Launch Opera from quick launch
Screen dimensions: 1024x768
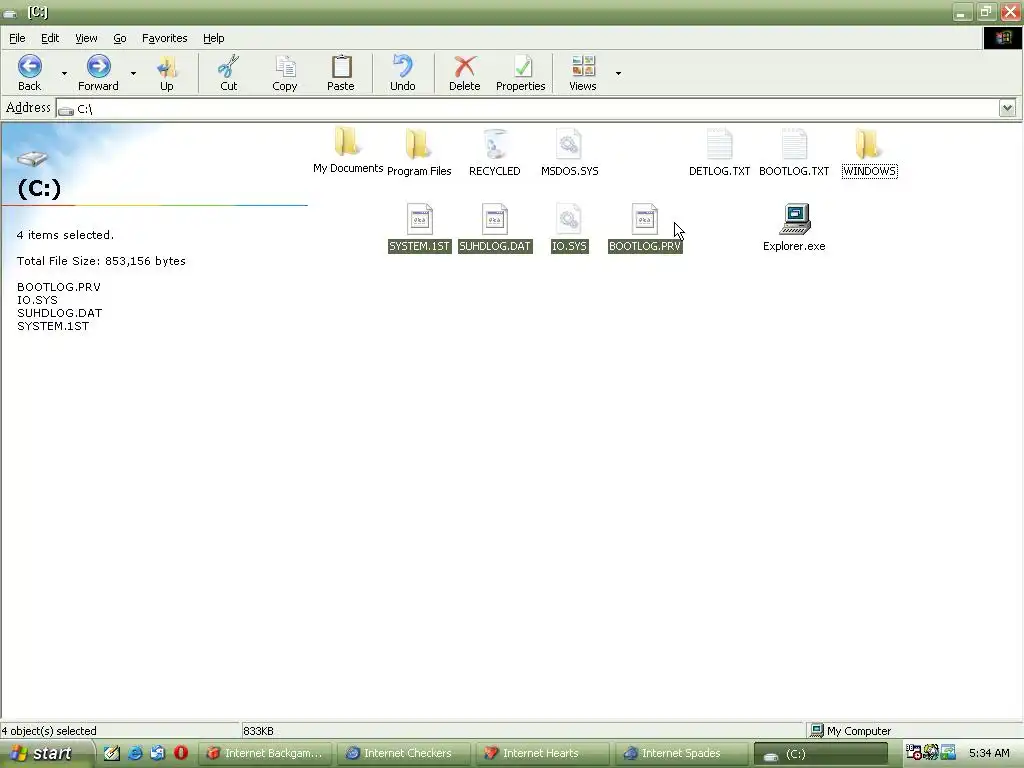[181, 753]
